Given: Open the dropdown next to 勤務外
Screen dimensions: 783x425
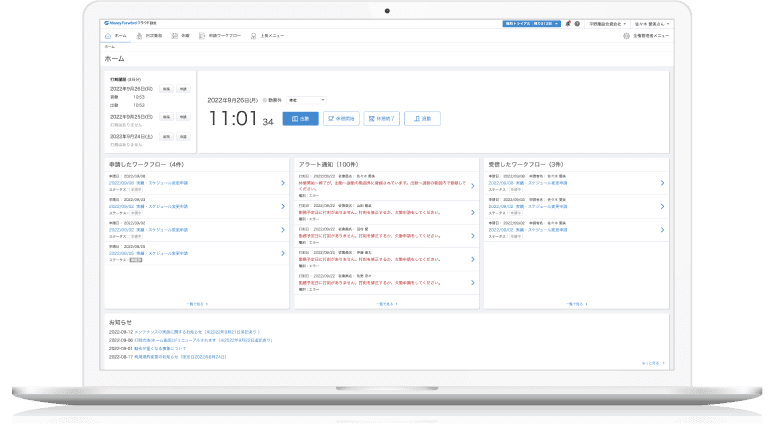Looking at the screenshot, I should 306,100.
